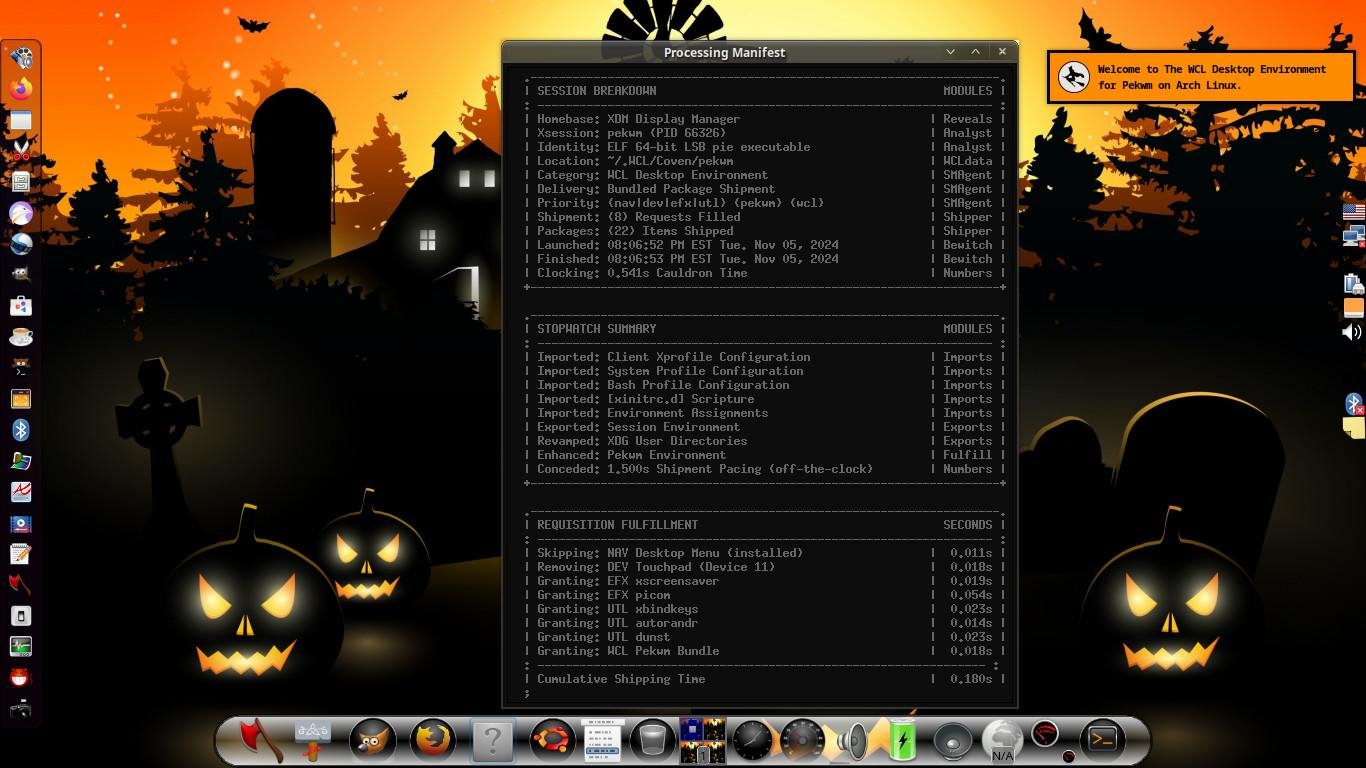
Task: Click the up arrow in Processing Manifest titlebar
Action: 976,52
